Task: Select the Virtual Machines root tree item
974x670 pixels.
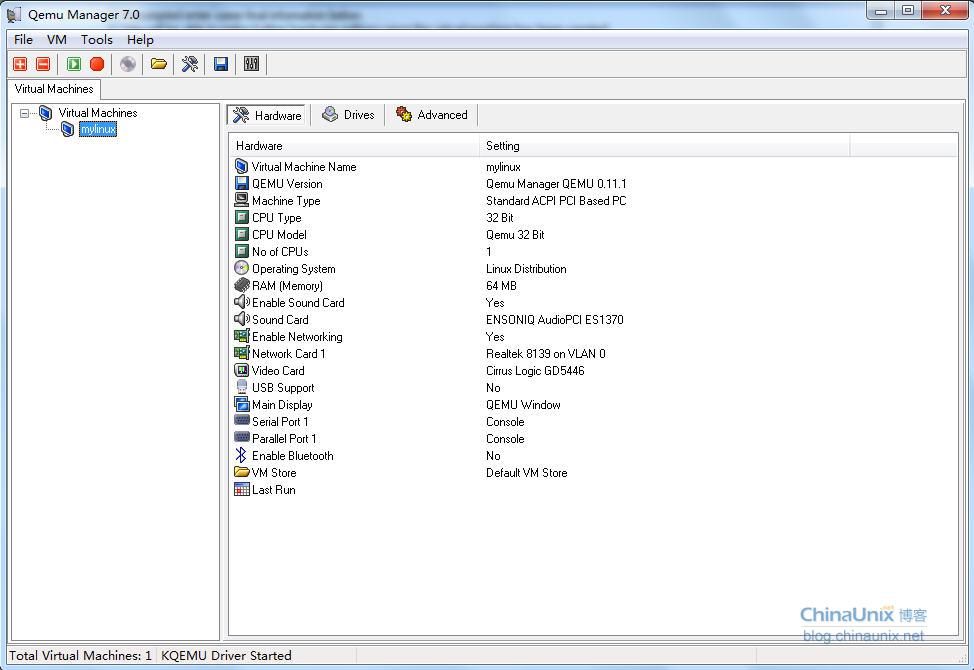Action: (98, 113)
